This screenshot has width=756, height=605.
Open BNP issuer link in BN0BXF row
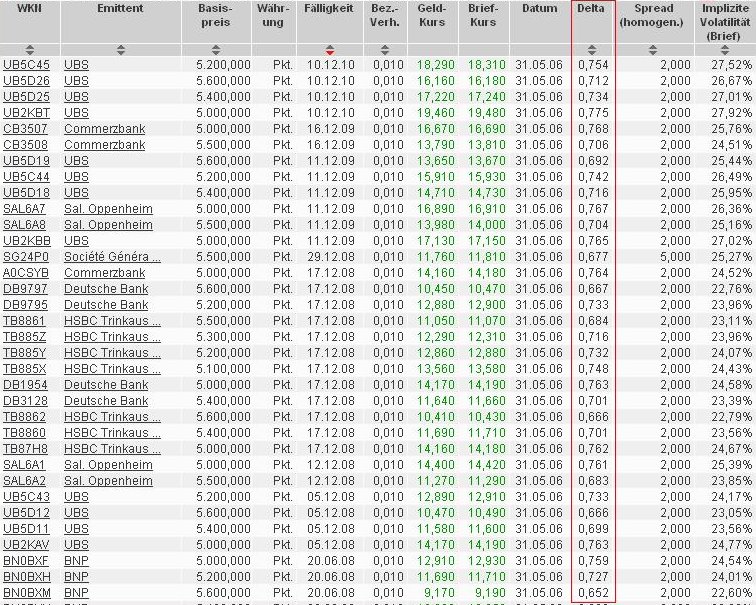[x=76, y=561]
